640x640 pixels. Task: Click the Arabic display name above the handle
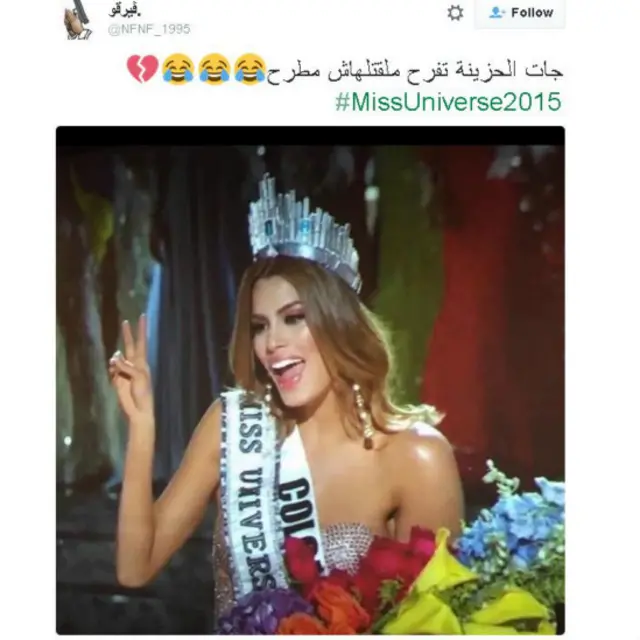tap(125, 10)
